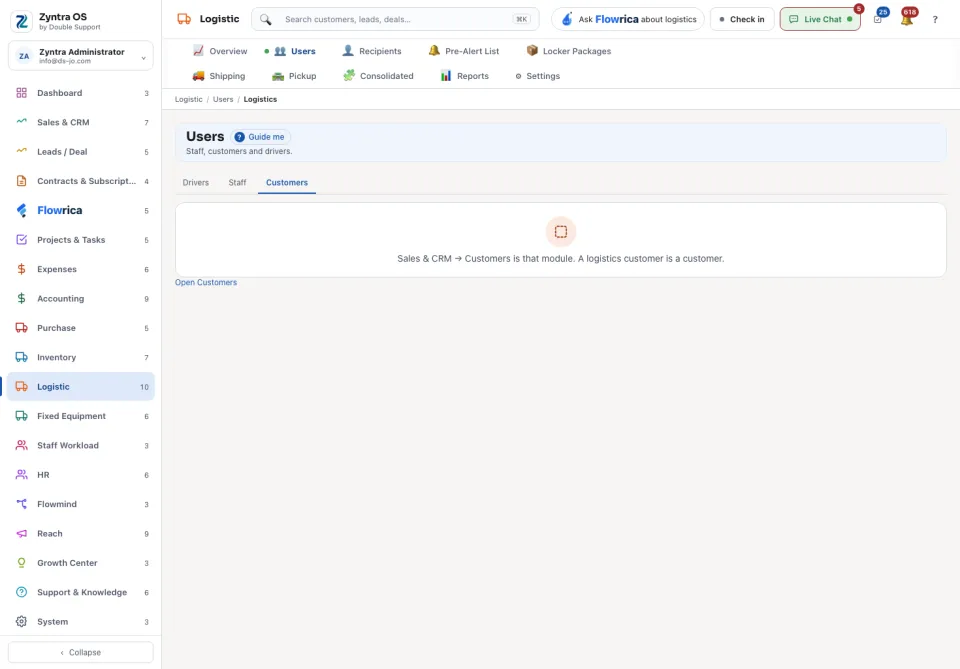Open Flowmind module
The width and height of the screenshot is (960, 669).
click(x=81, y=504)
